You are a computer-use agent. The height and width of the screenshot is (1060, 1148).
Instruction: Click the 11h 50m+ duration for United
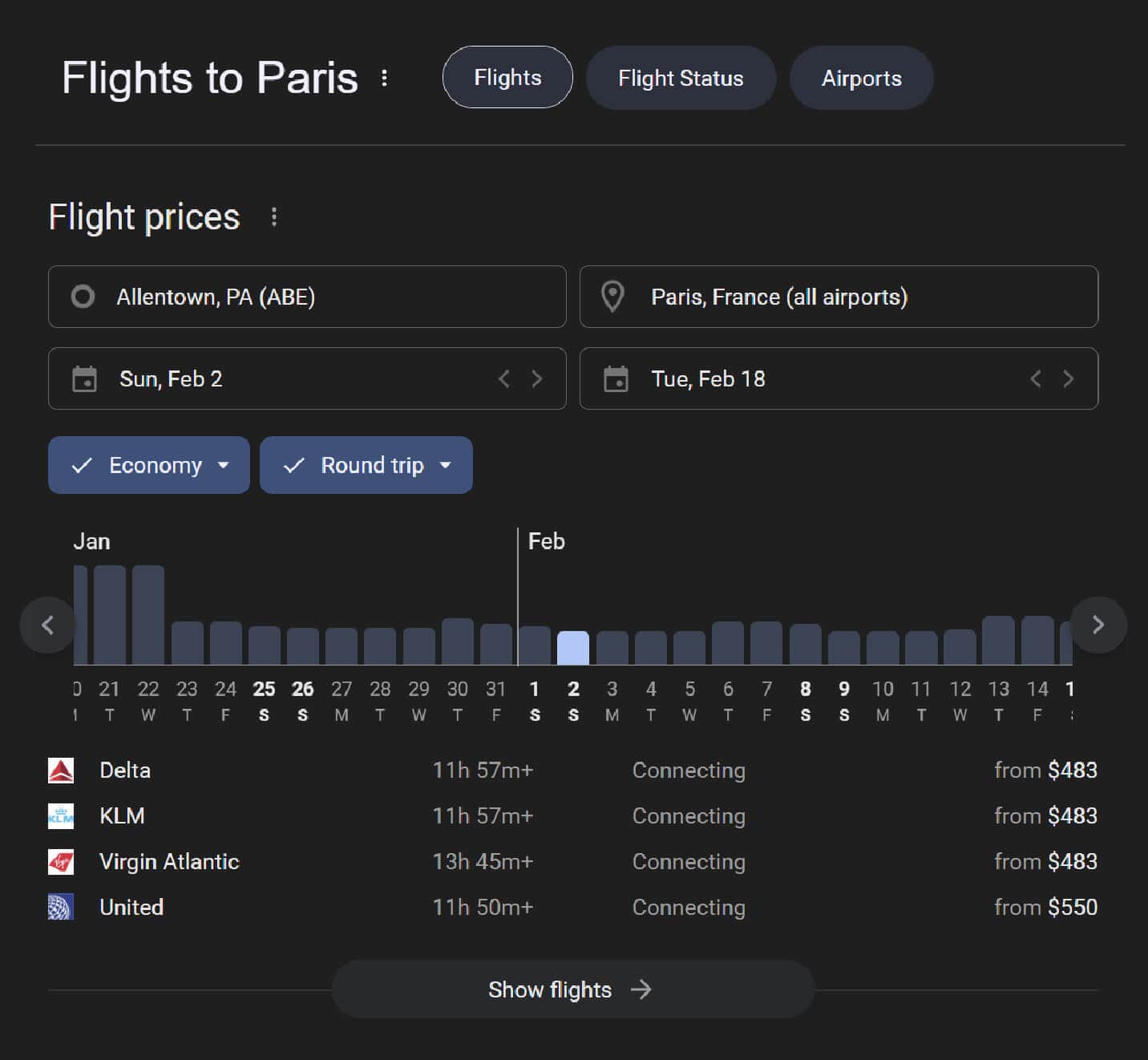coord(483,907)
